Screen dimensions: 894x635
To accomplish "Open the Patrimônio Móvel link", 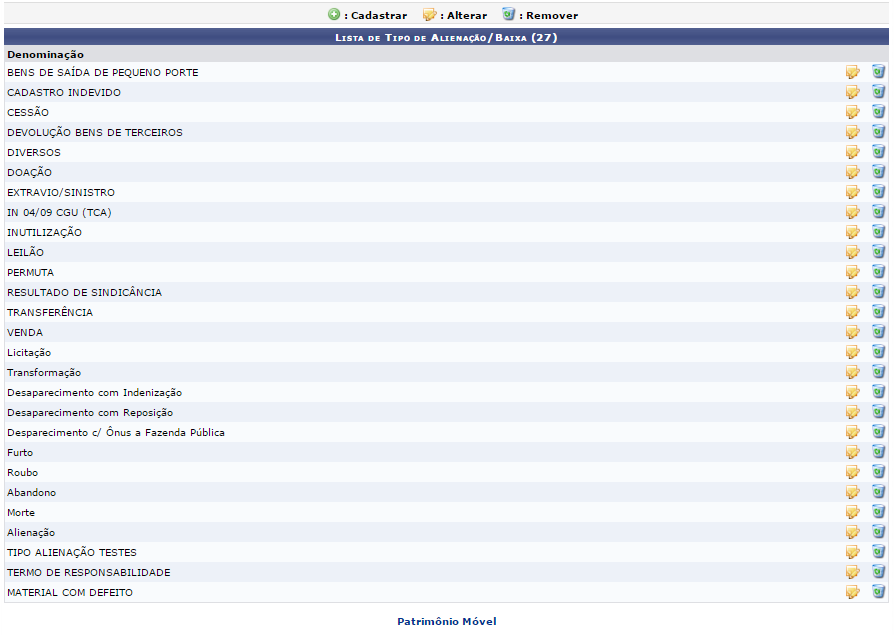I will pyautogui.click(x=446, y=621).
